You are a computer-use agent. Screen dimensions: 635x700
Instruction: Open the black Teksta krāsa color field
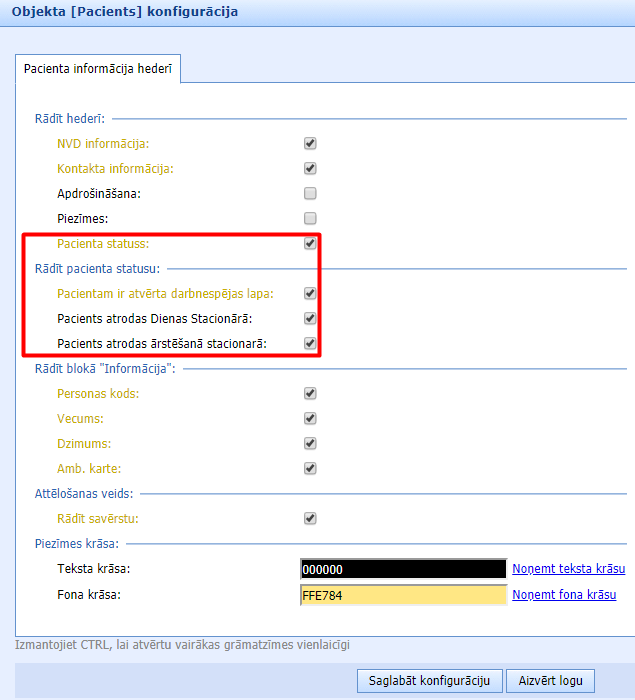[x=402, y=569]
